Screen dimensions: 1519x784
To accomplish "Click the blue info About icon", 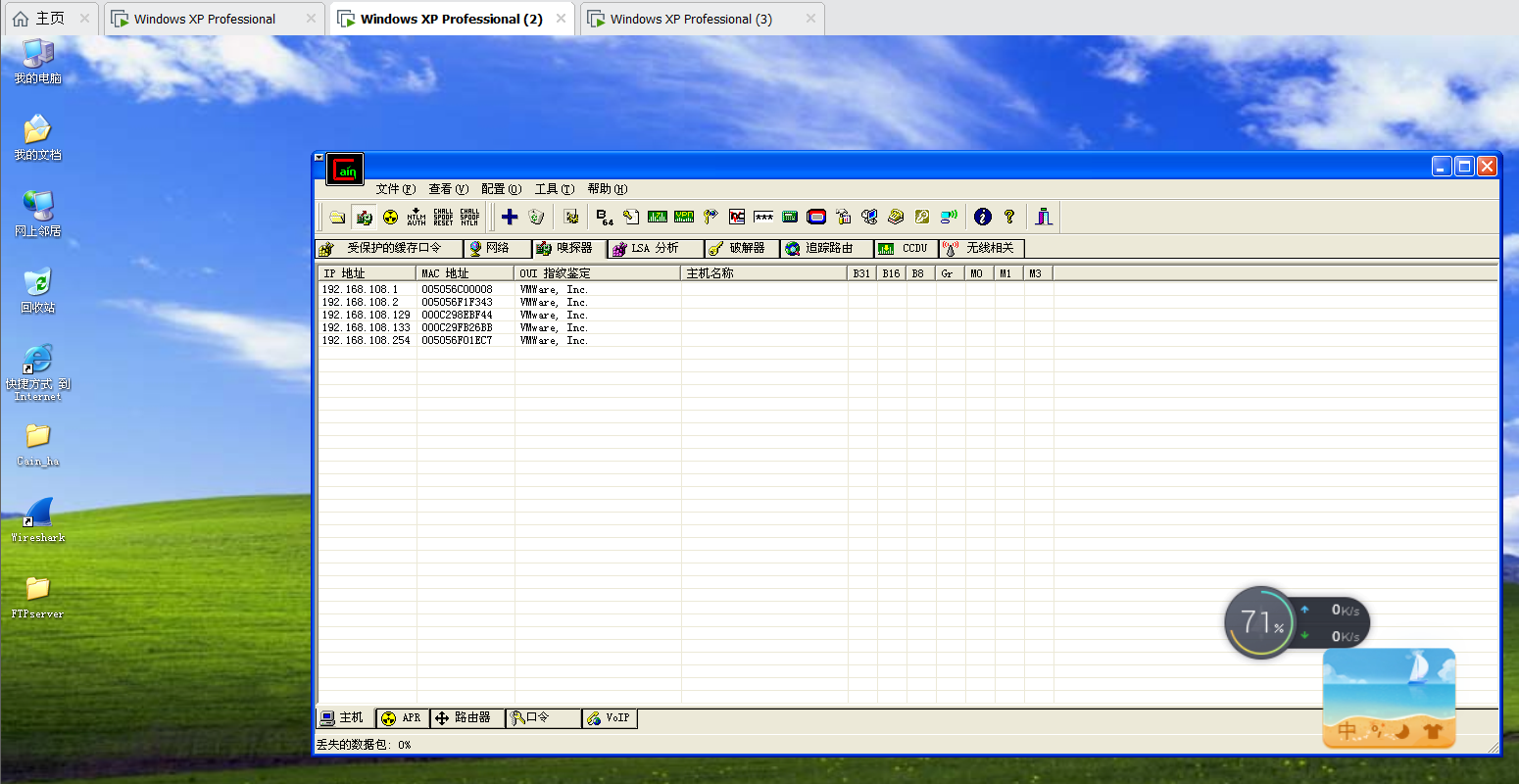I will click(x=983, y=217).
